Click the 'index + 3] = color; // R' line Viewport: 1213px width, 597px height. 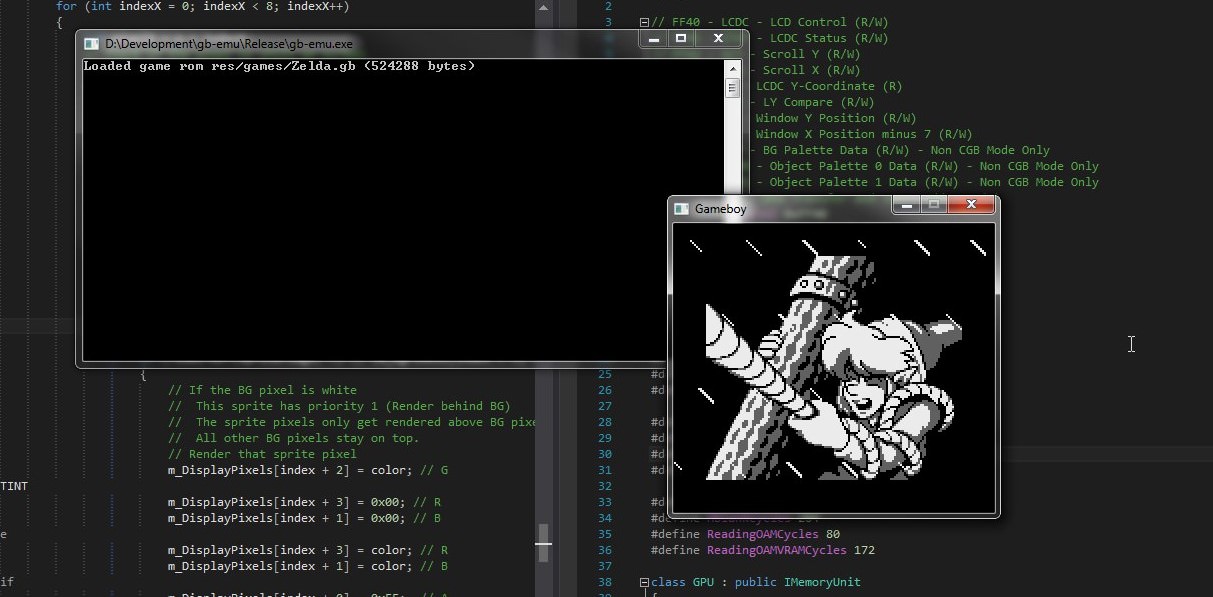click(x=308, y=550)
